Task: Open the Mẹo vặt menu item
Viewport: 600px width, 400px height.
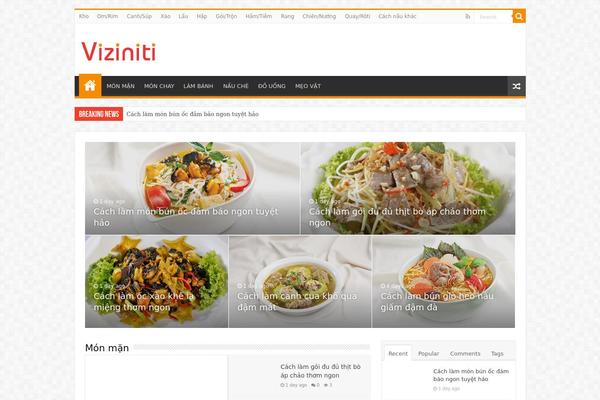Action: click(308, 86)
